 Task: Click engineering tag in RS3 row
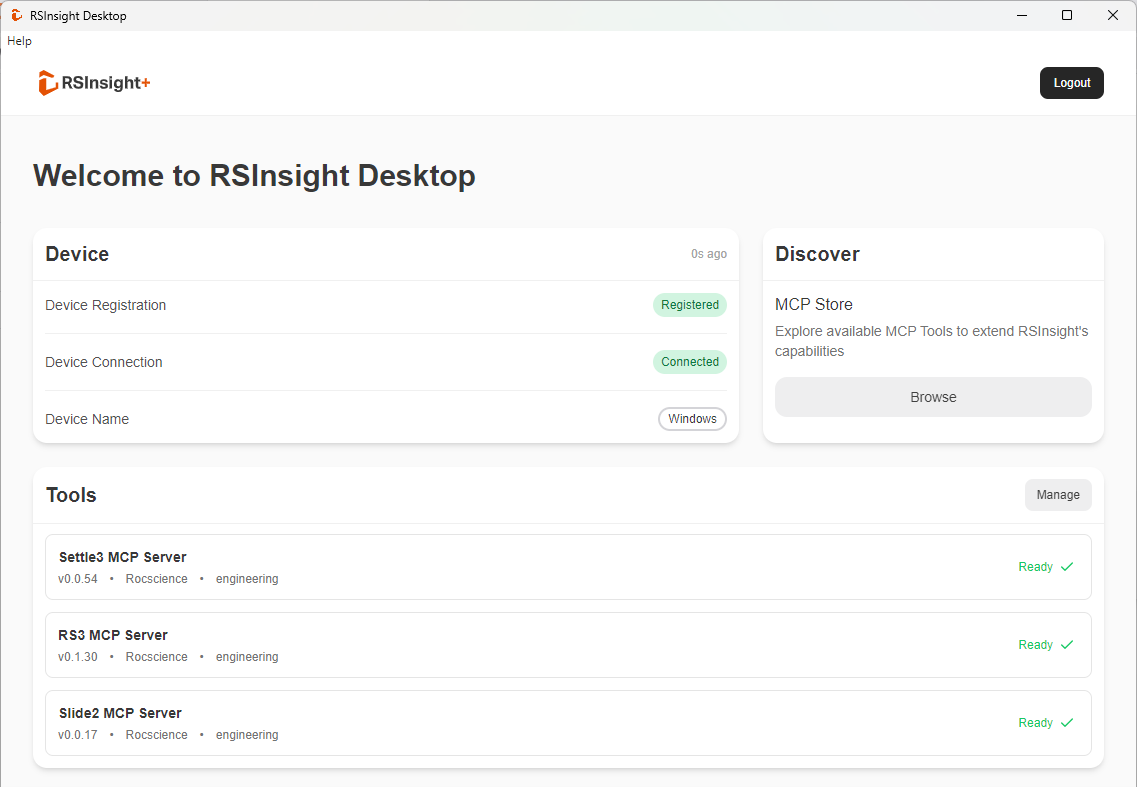pyautogui.click(x=247, y=656)
